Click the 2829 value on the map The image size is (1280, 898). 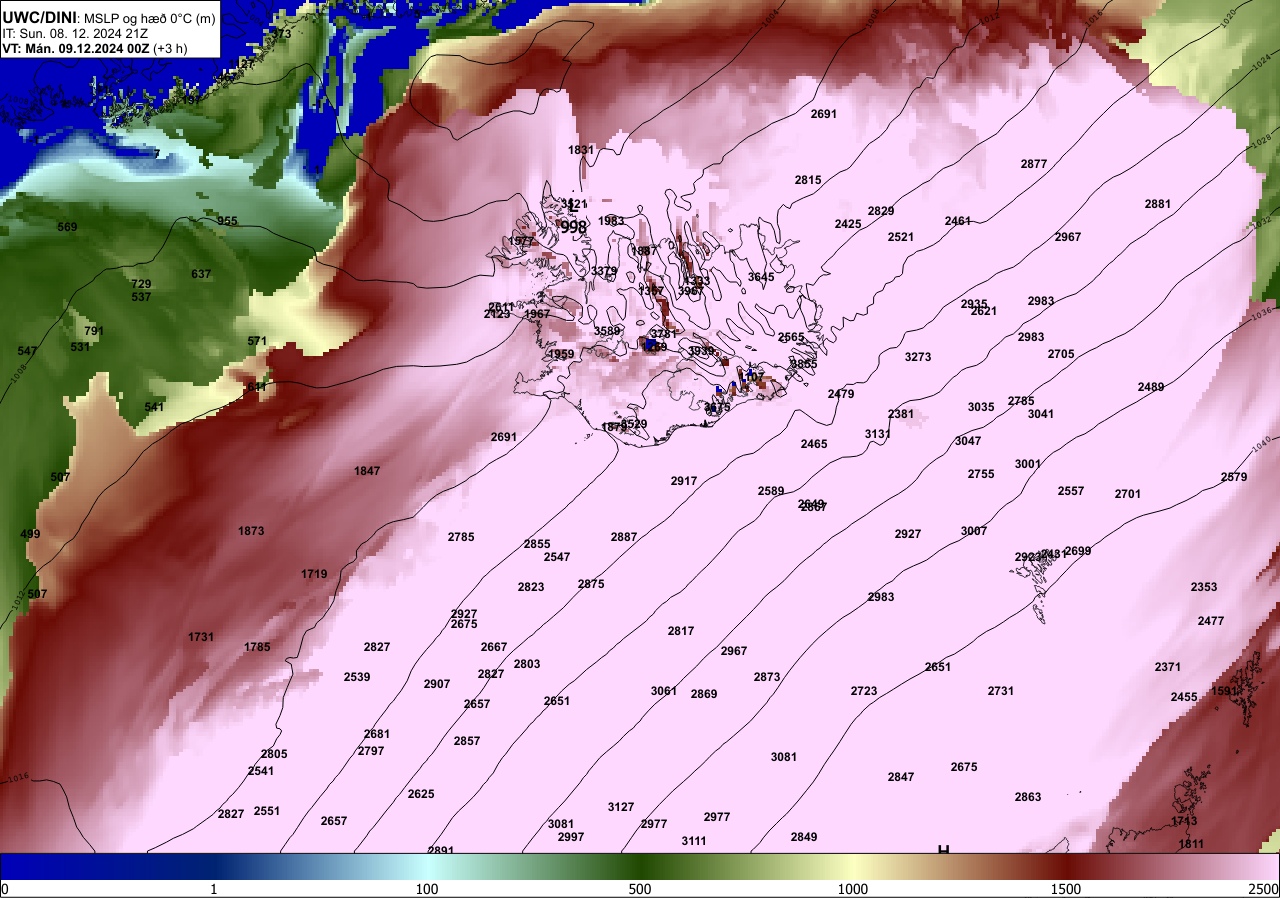tap(881, 211)
